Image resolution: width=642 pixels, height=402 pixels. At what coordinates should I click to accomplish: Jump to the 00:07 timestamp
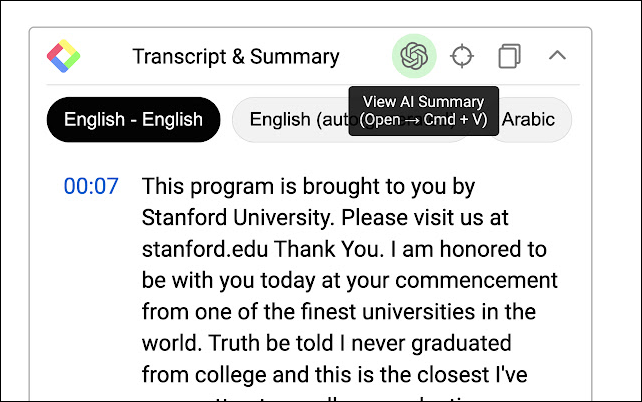(91, 186)
